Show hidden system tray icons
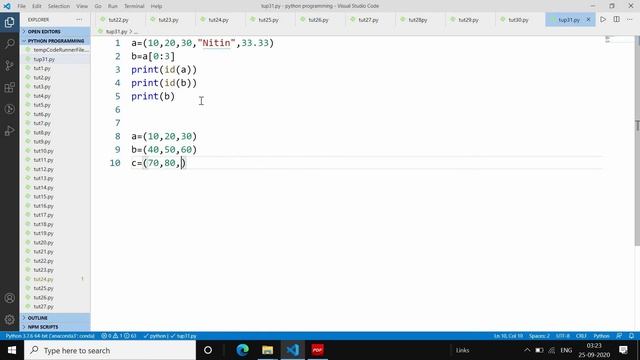 (x=527, y=350)
